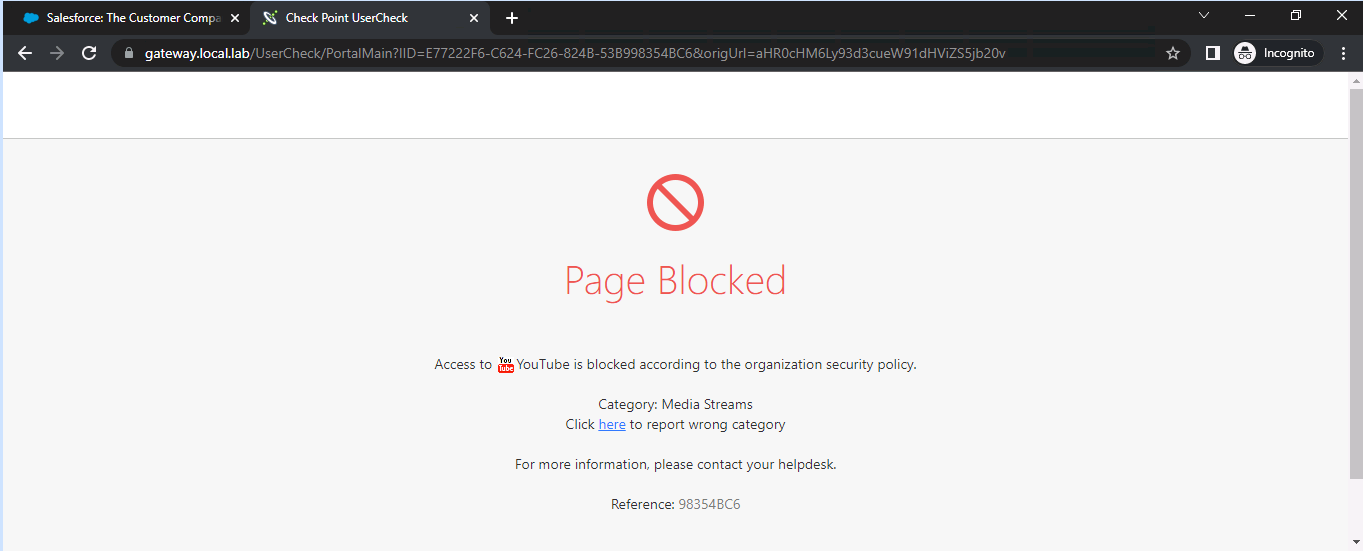Go back to the previous page
Screen dimensions: 1363x551
(25, 53)
